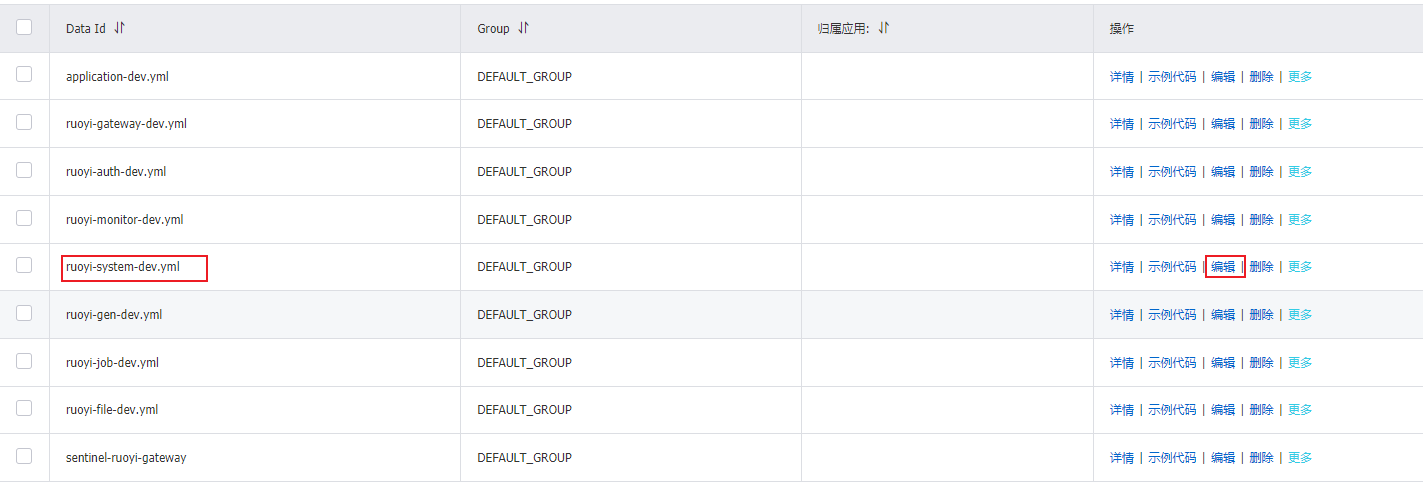1423x483 pixels.
Task: Open 详情 for ruoyi-system-dev.yml
Action: tap(1122, 267)
